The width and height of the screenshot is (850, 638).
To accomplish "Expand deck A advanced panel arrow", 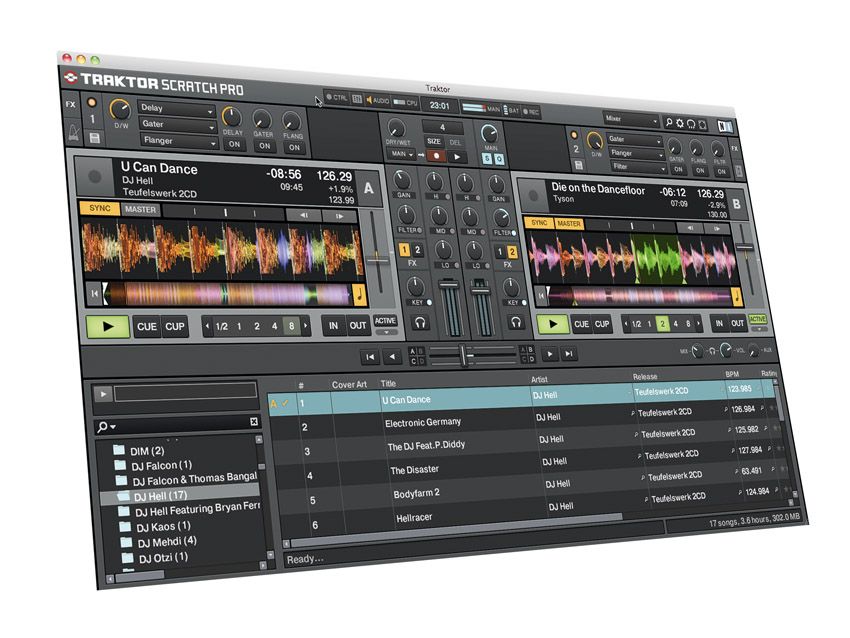I will (386, 332).
